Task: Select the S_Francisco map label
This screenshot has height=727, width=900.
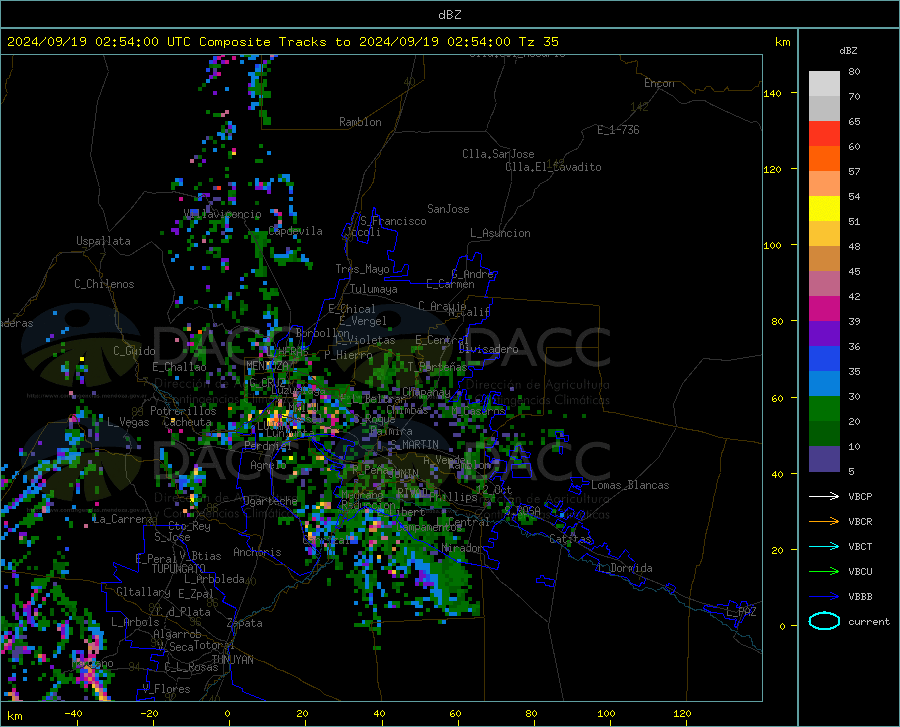Action: pos(394,221)
